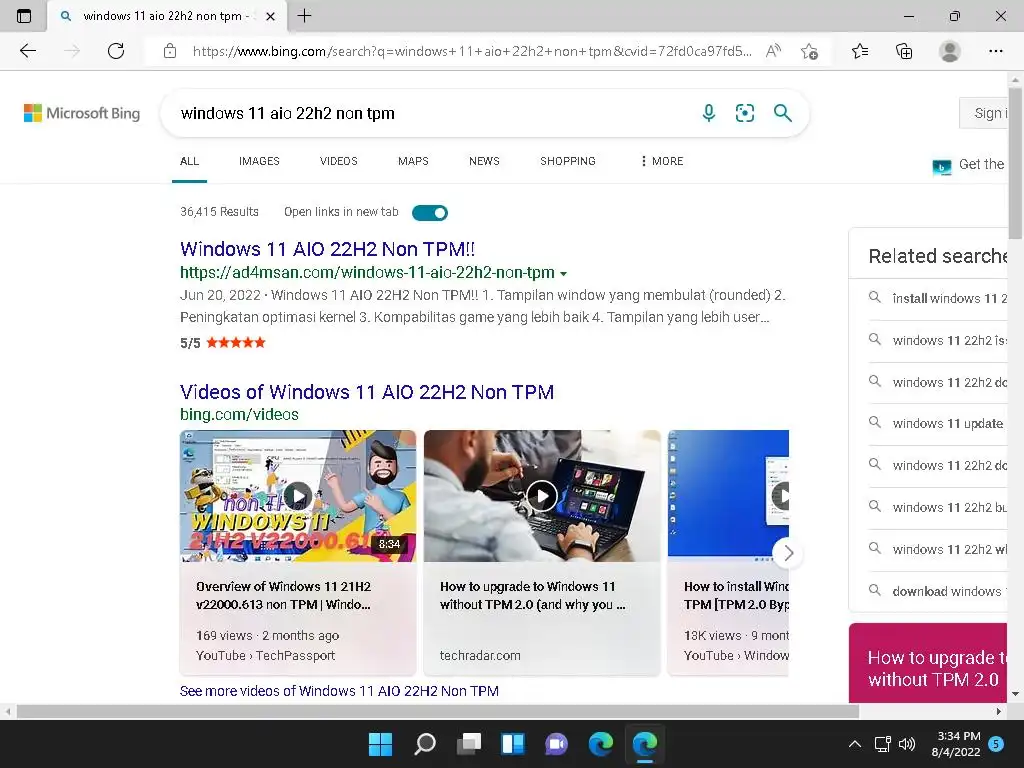Add this page to favorites star icon
Image resolution: width=1024 pixels, height=768 pixels.
coord(809,51)
